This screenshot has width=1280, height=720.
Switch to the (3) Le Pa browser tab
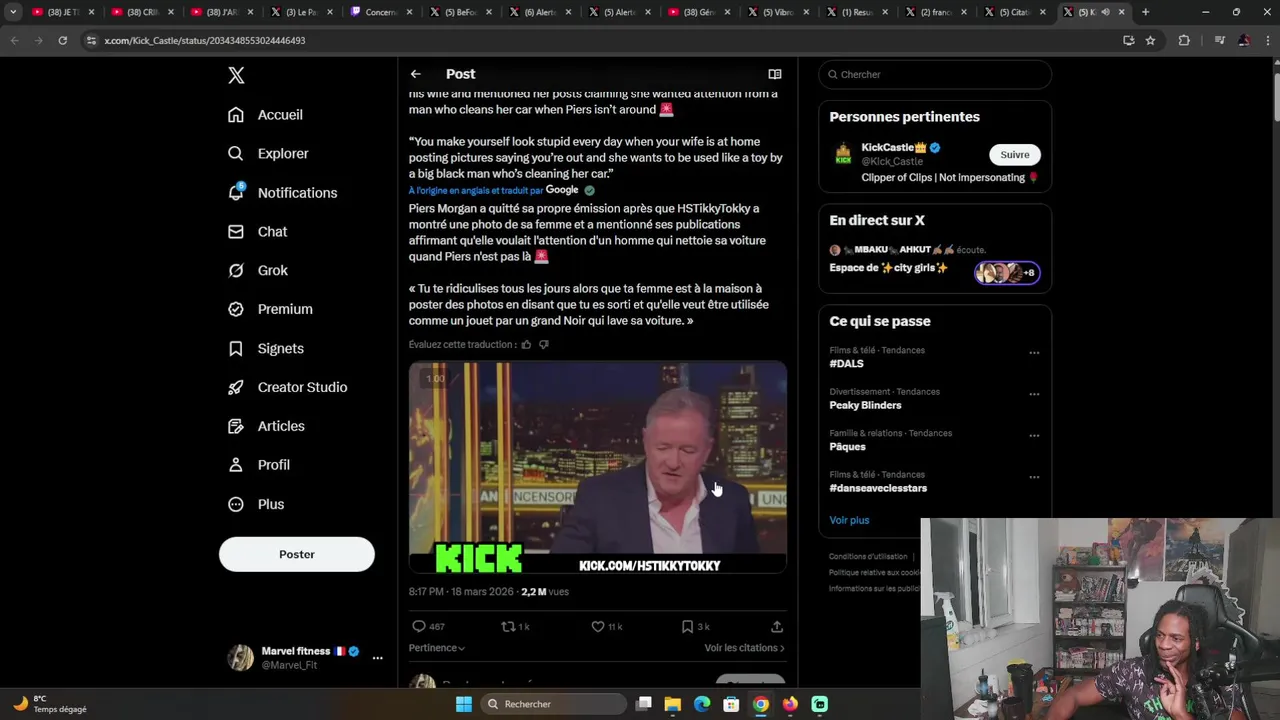tap(301, 12)
